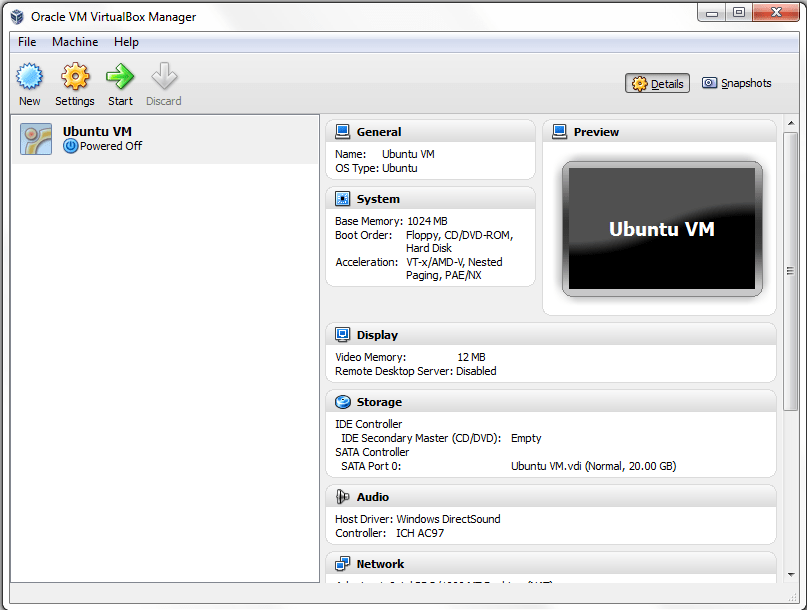This screenshot has width=807, height=610.
Task: Click the Ubuntu VM preview thumbnail
Action: 662,229
